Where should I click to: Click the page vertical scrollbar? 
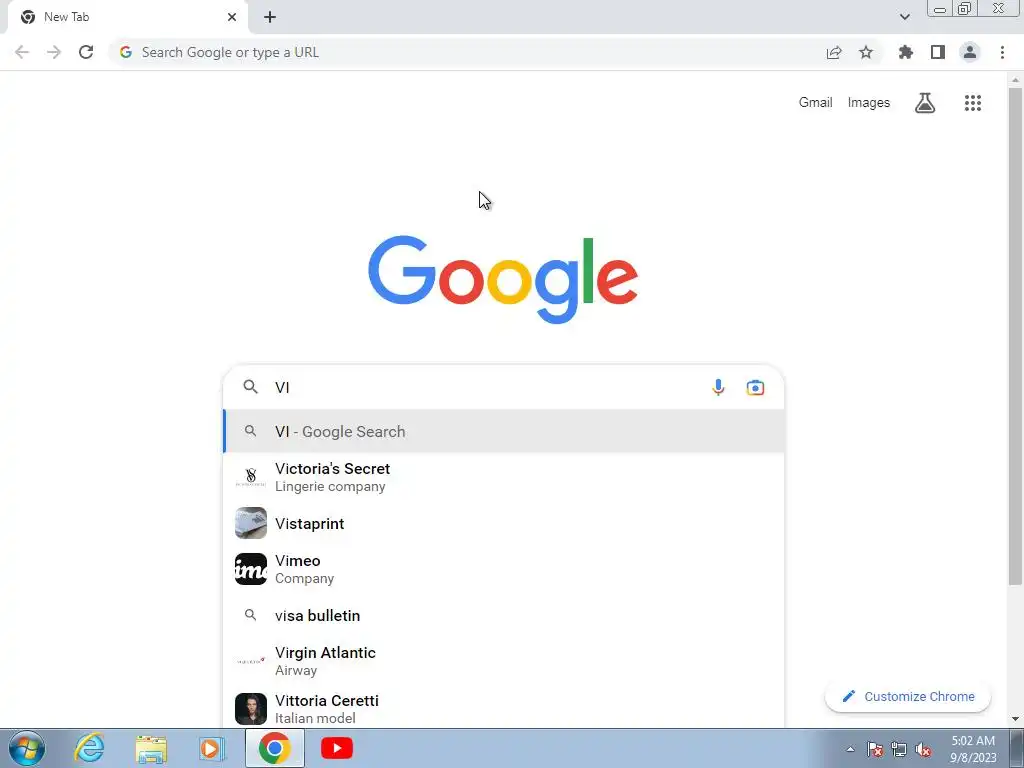(x=1015, y=336)
